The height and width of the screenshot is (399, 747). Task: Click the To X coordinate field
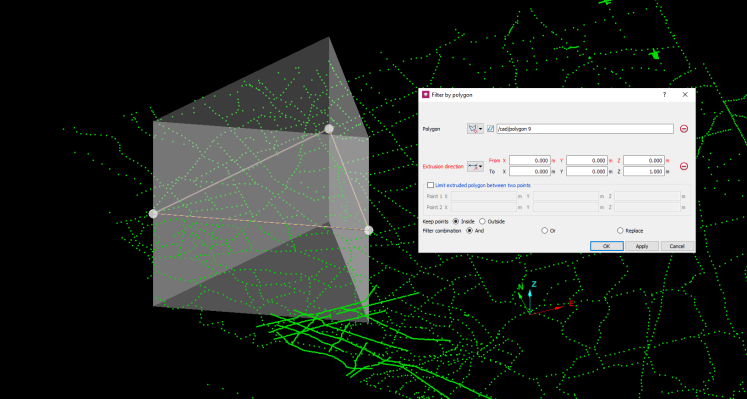tap(530, 171)
